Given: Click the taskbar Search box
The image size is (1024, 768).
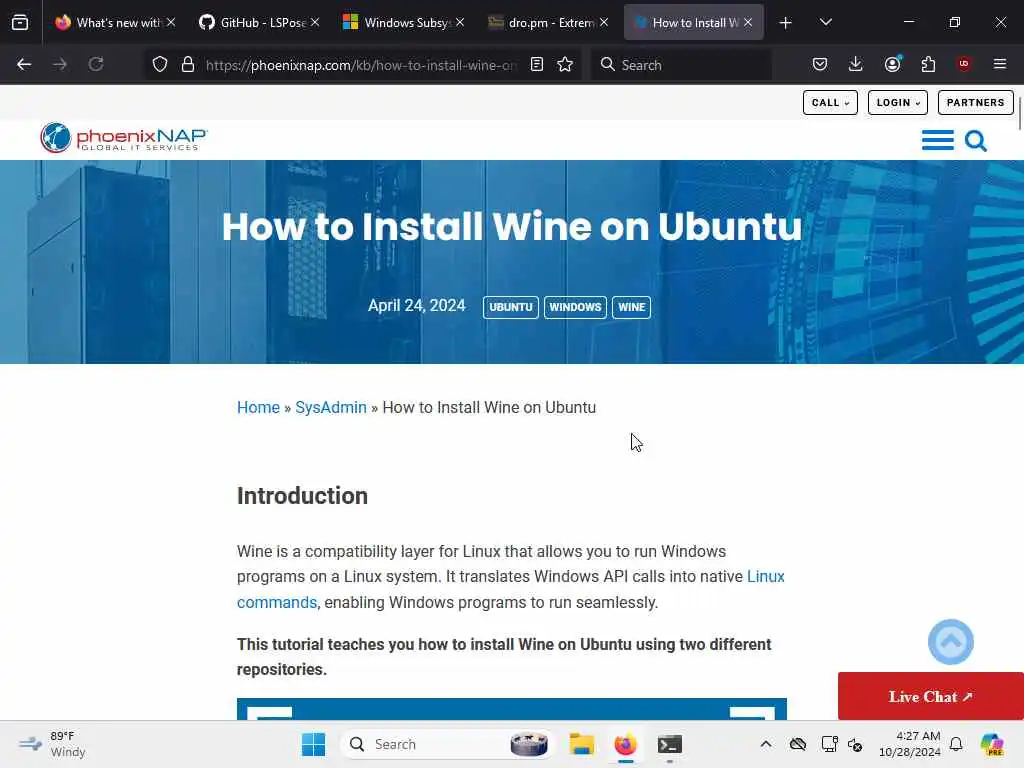Looking at the screenshot, I should [447, 744].
